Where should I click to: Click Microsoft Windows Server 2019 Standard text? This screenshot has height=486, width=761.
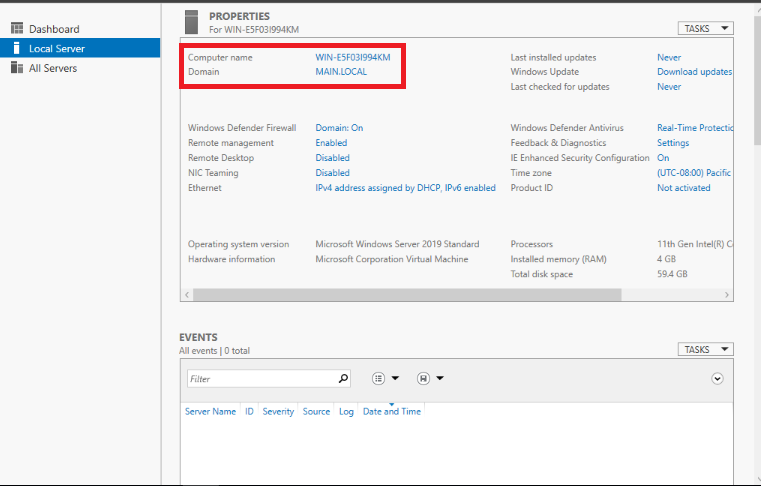397,244
